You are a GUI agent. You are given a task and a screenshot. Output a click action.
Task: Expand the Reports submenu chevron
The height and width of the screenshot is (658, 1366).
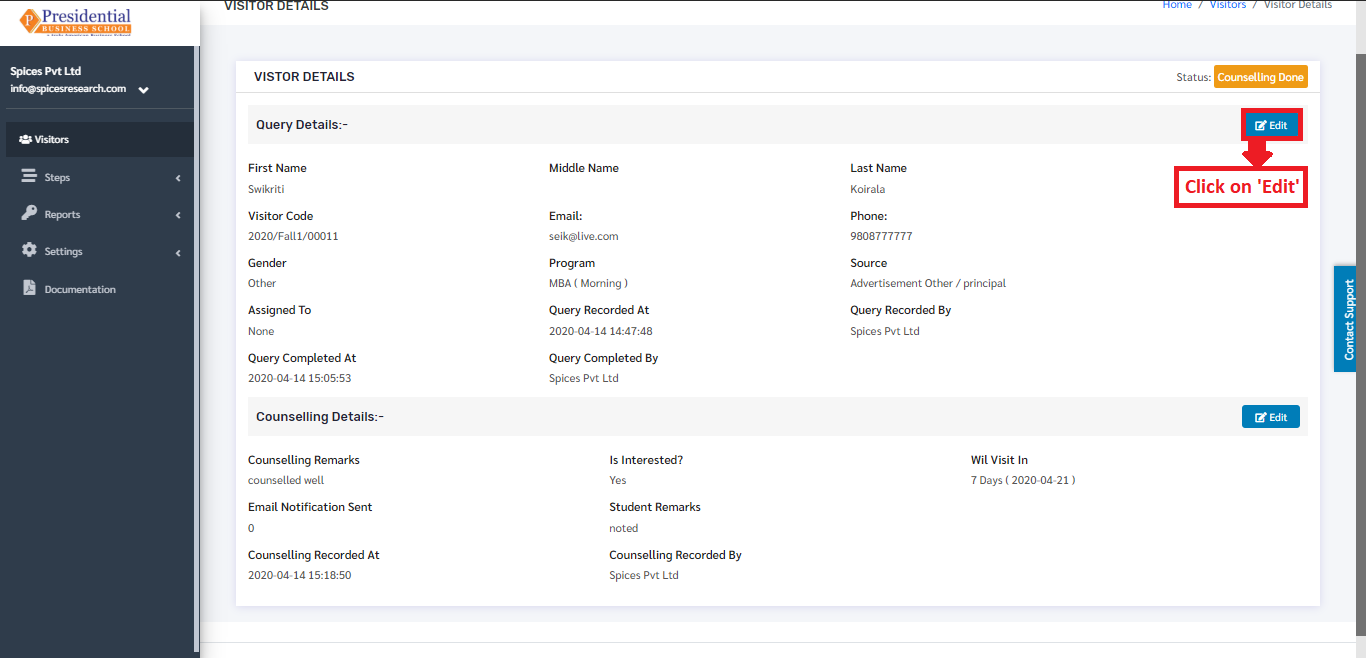(x=178, y=215)
